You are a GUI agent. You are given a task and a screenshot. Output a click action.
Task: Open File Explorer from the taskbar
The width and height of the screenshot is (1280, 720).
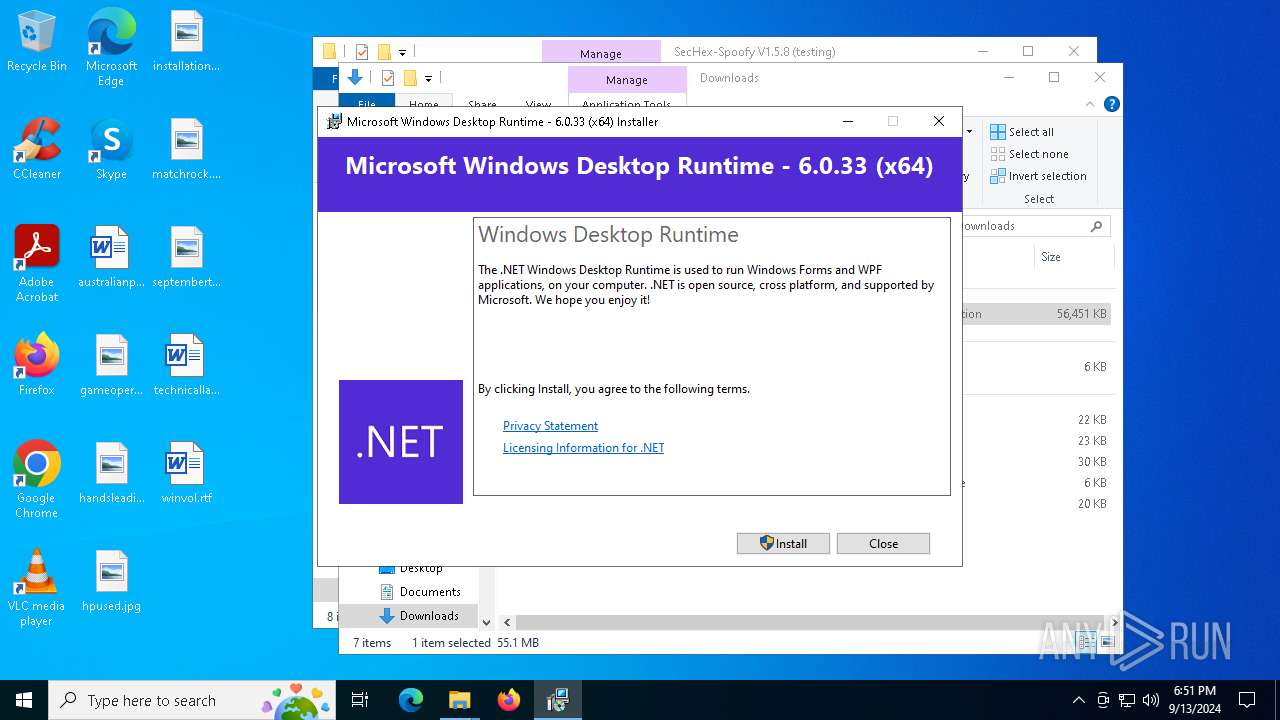459,700
